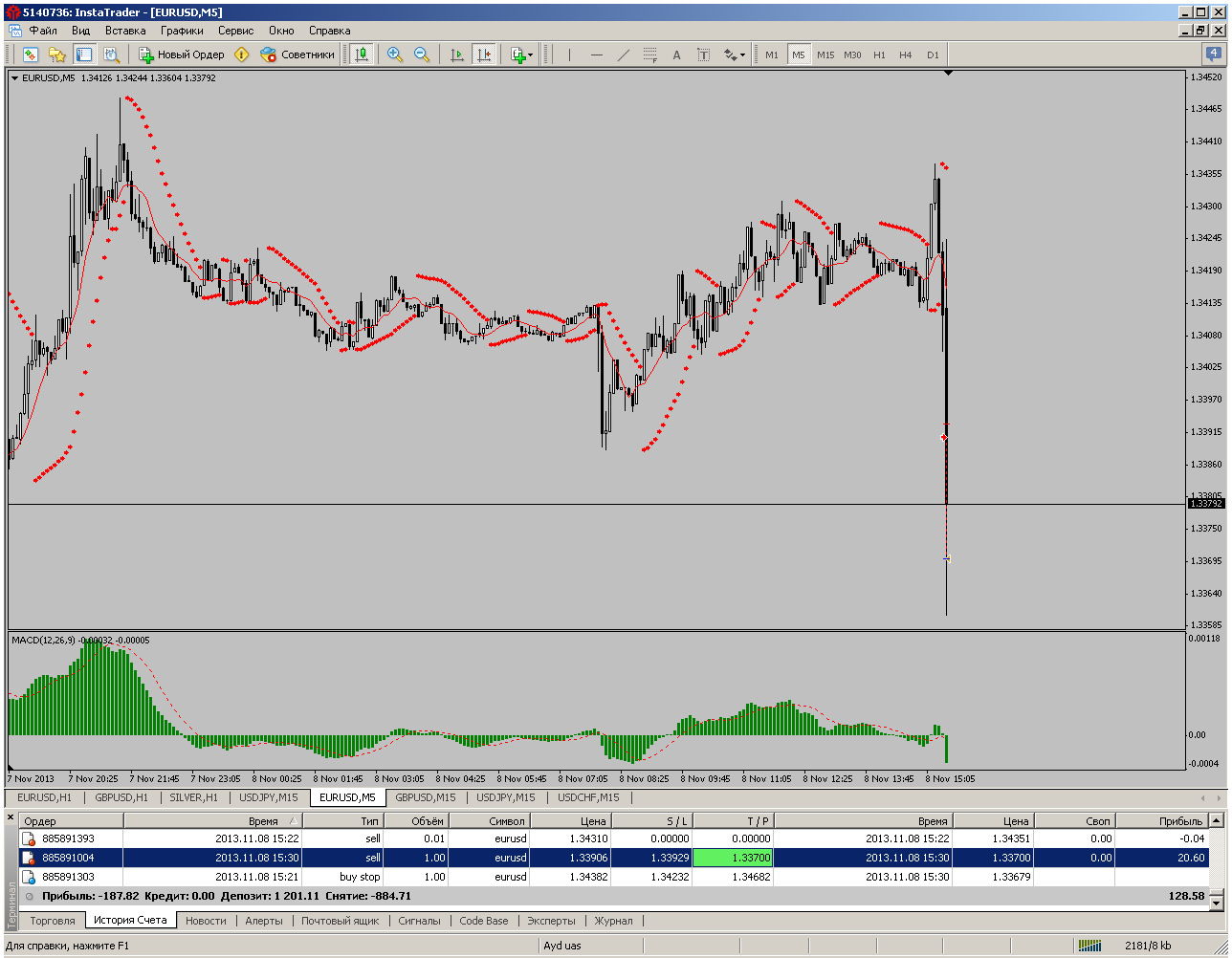1232x958 pixels.
Task: Toggle chart auto scroll icon
Action: tap(456, 54)
